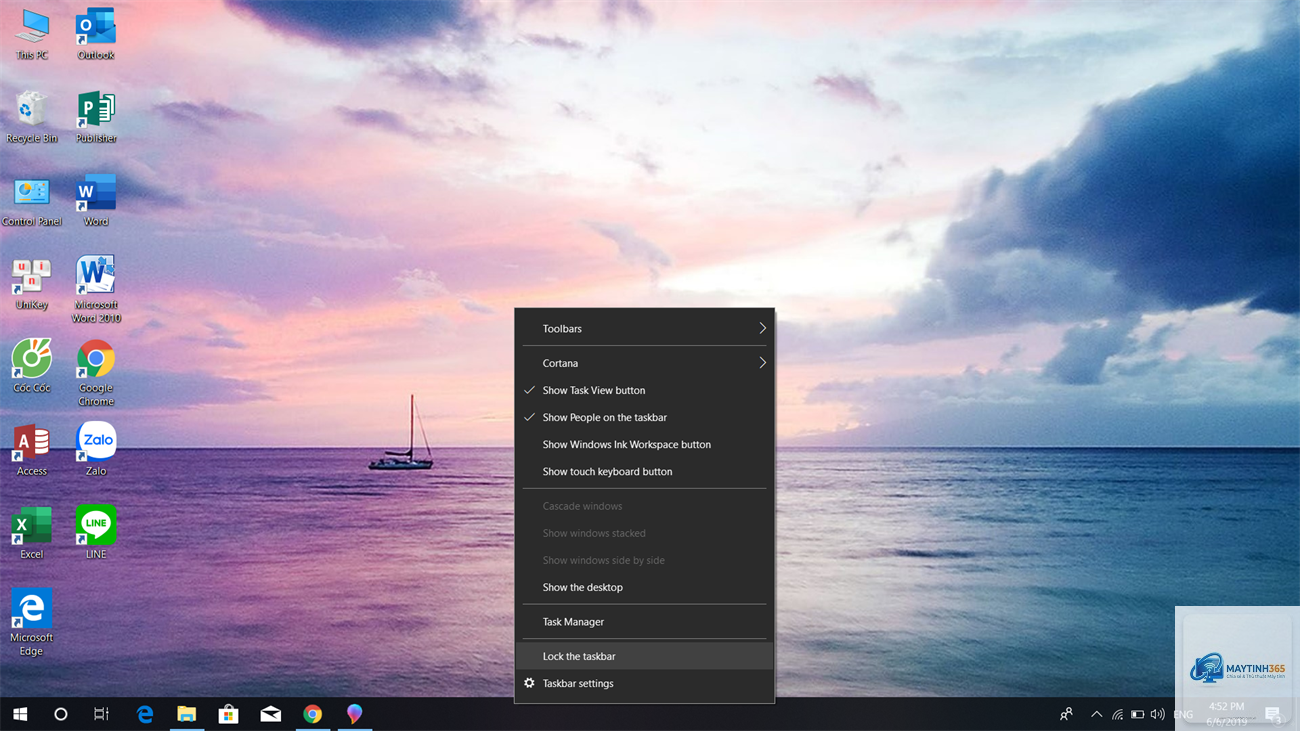Uncheck Show Task View button
The width and height of the screenshot is (1300, 731).
coord(645,390)
